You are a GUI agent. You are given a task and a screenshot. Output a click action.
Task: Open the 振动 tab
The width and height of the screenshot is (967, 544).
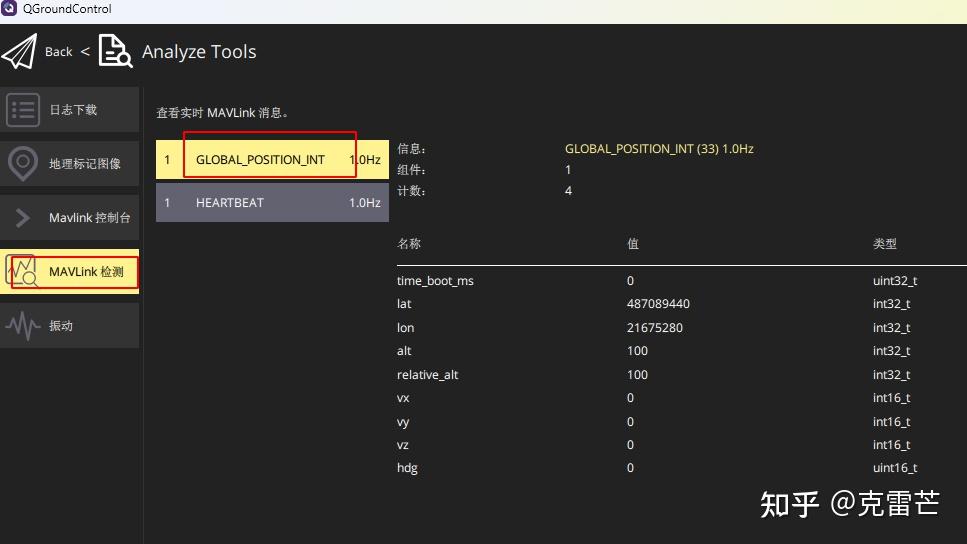61,326
